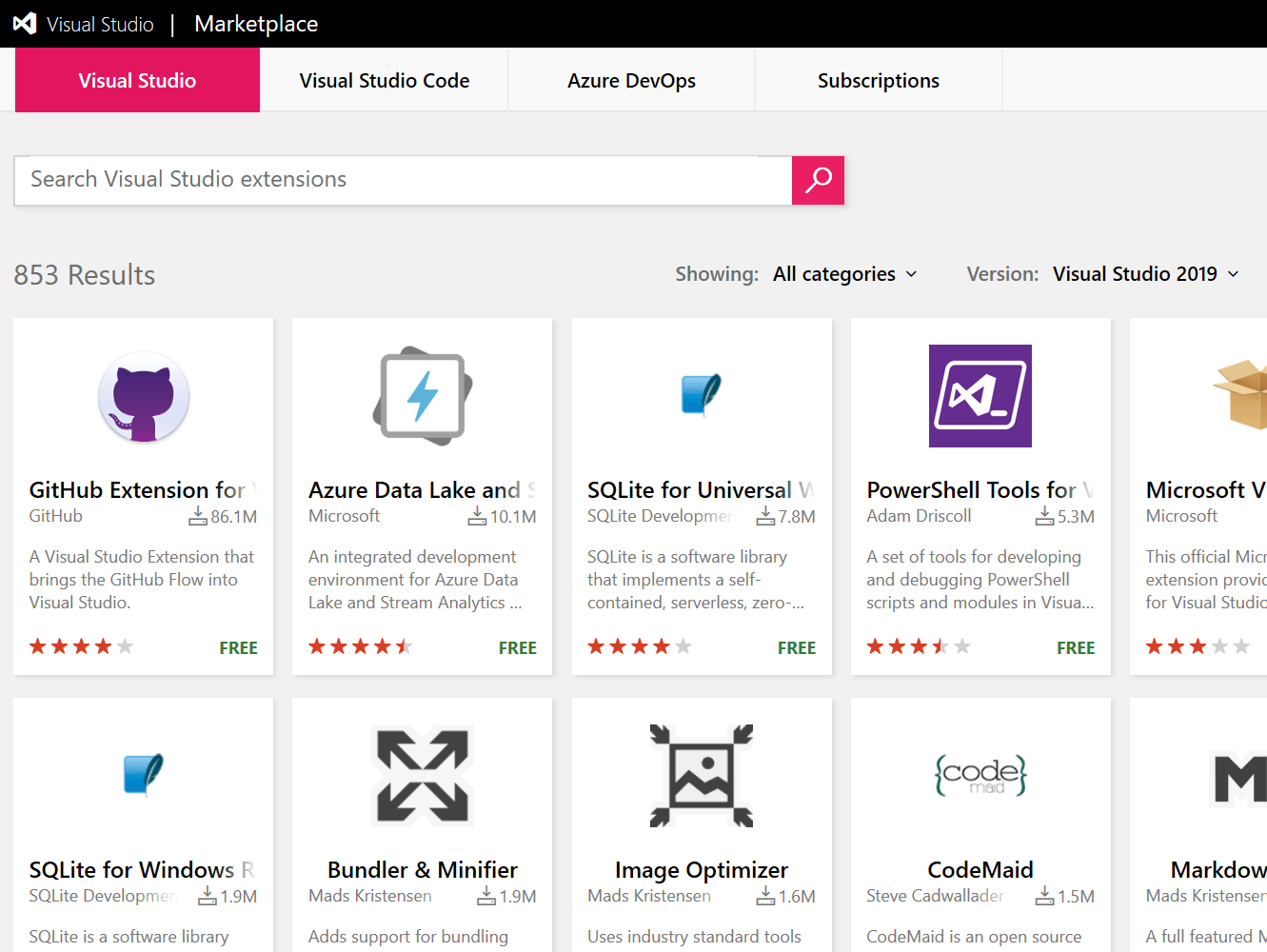Click publisher name Steve Cadwallader
This screenshot has width=1267, height=952.
pyautogui.click(x=936, y=896)
